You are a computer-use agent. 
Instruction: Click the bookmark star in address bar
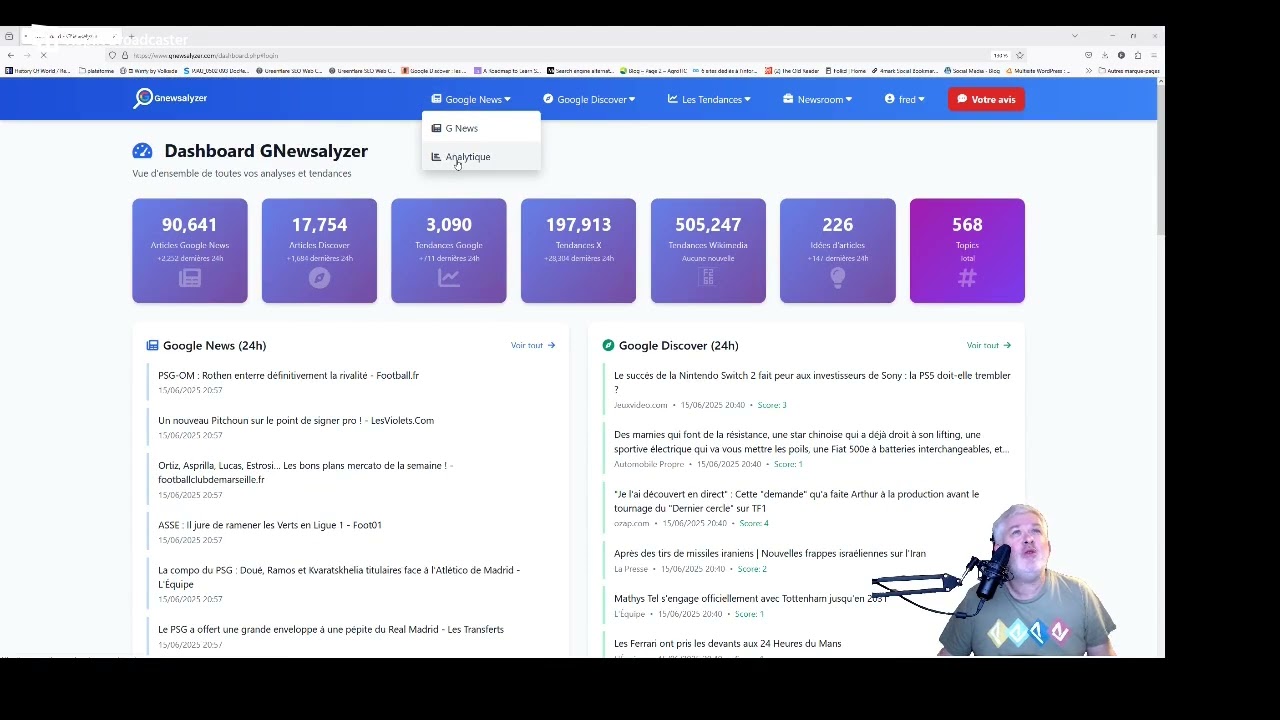[1020, 55]
